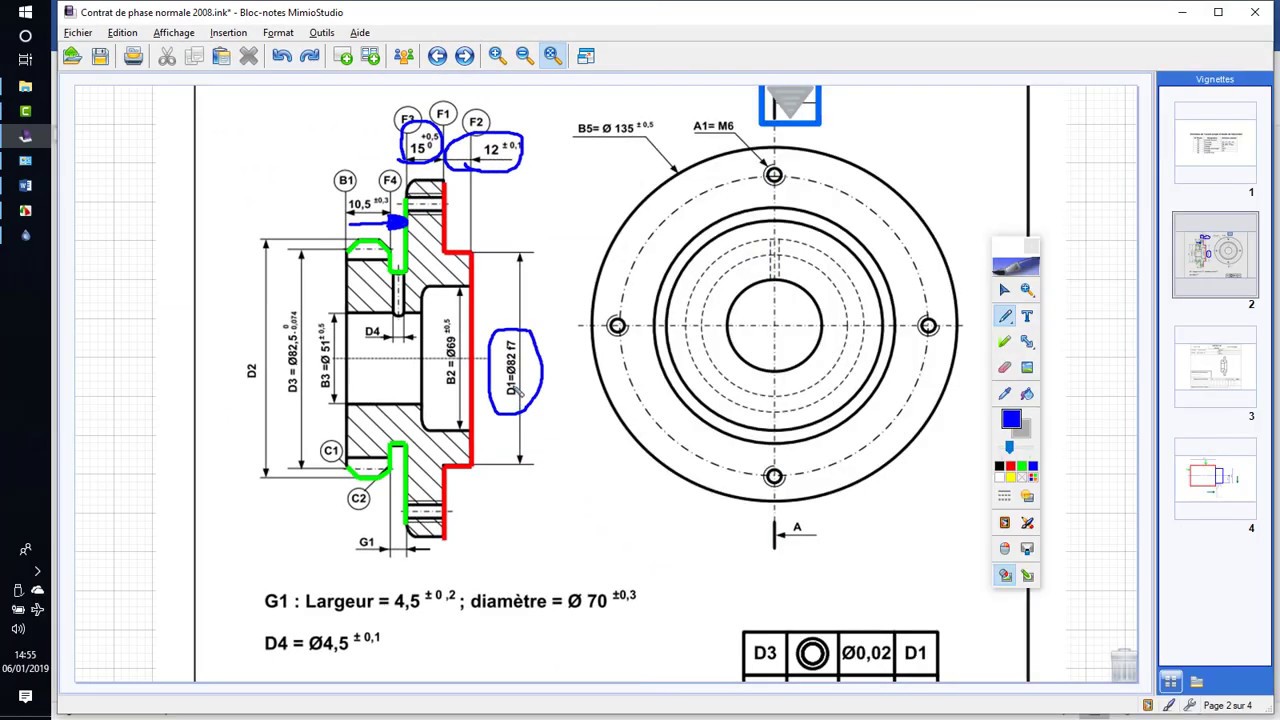Click the Copy toolbar icon

(x=194, y=56)
